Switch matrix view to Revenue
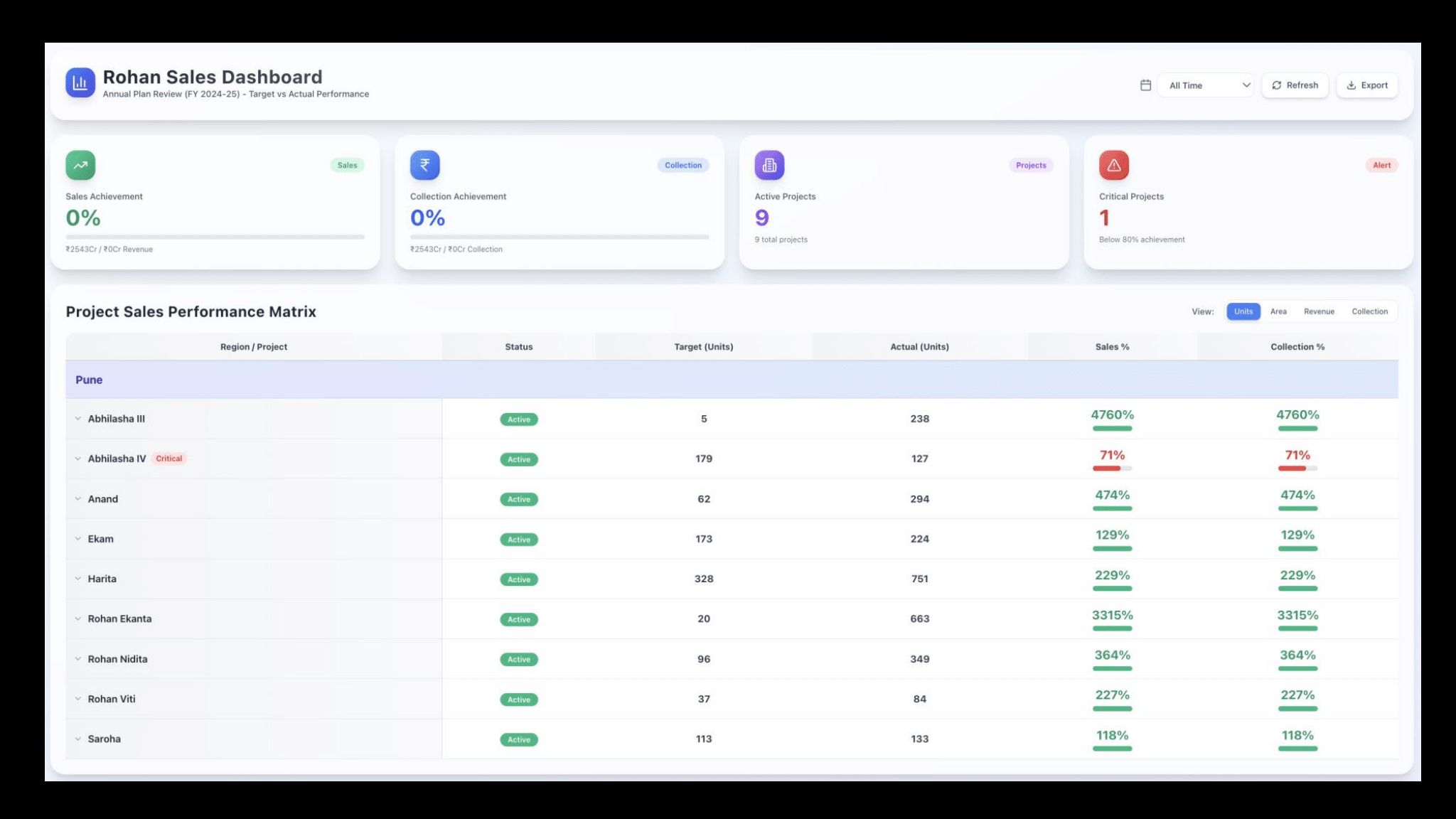This screenshot has width=1456, height=819. pyautogui.click(x=1319, y=311)
